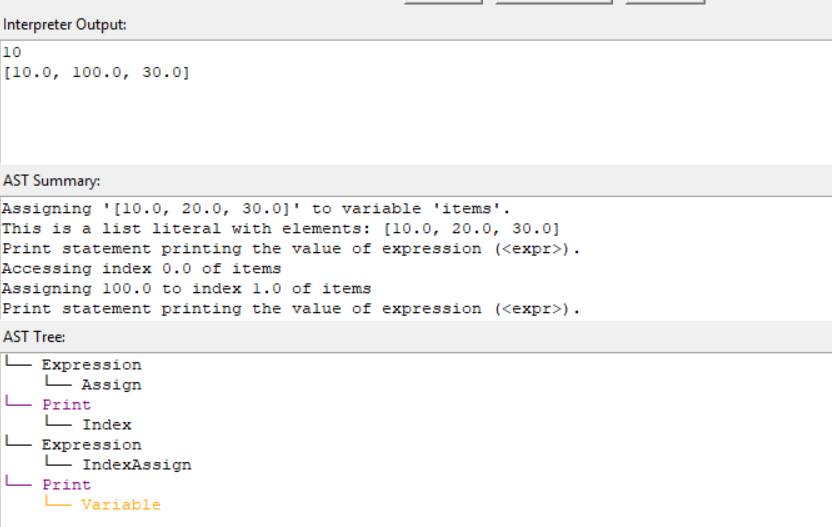Select the last Print node in tree
This screenshot has height=527, width=832.
(x=66, y=485)
